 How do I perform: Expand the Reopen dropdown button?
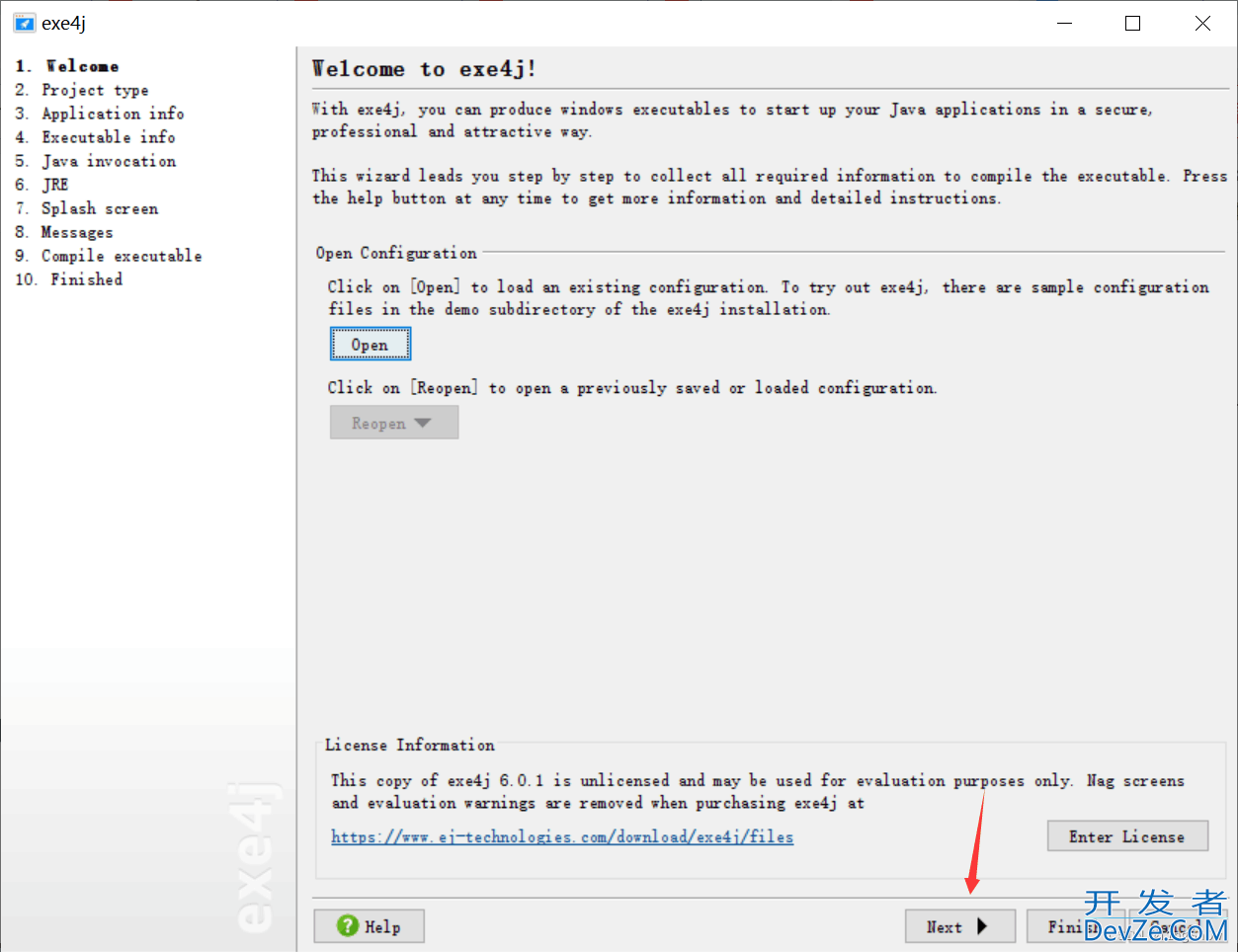click(x=393, y=423)
